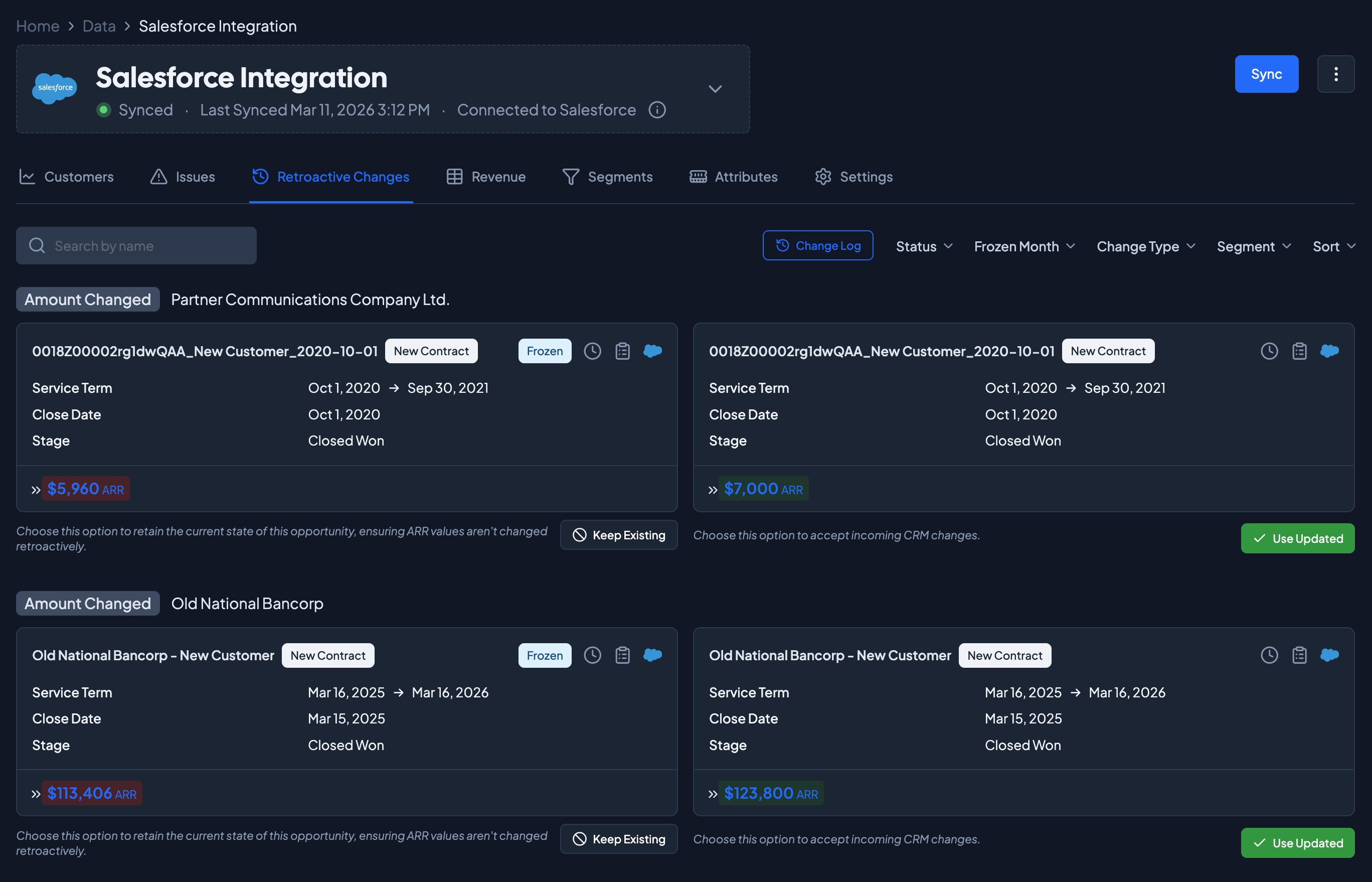Open the Status filter dropdown

point(924,246)
